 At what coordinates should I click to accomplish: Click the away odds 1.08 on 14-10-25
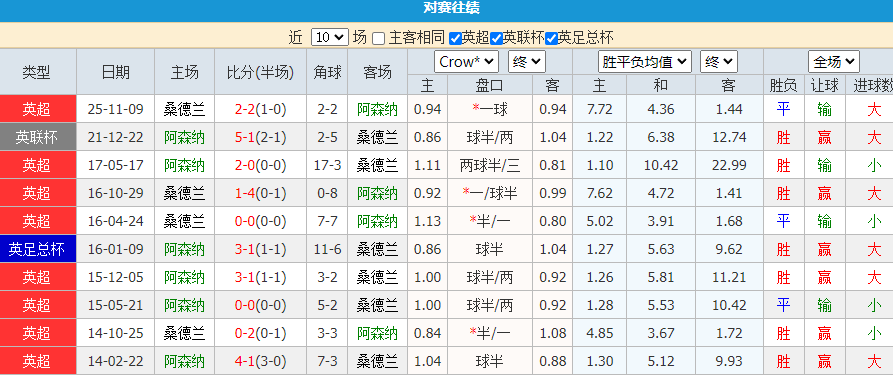point(552,333)
